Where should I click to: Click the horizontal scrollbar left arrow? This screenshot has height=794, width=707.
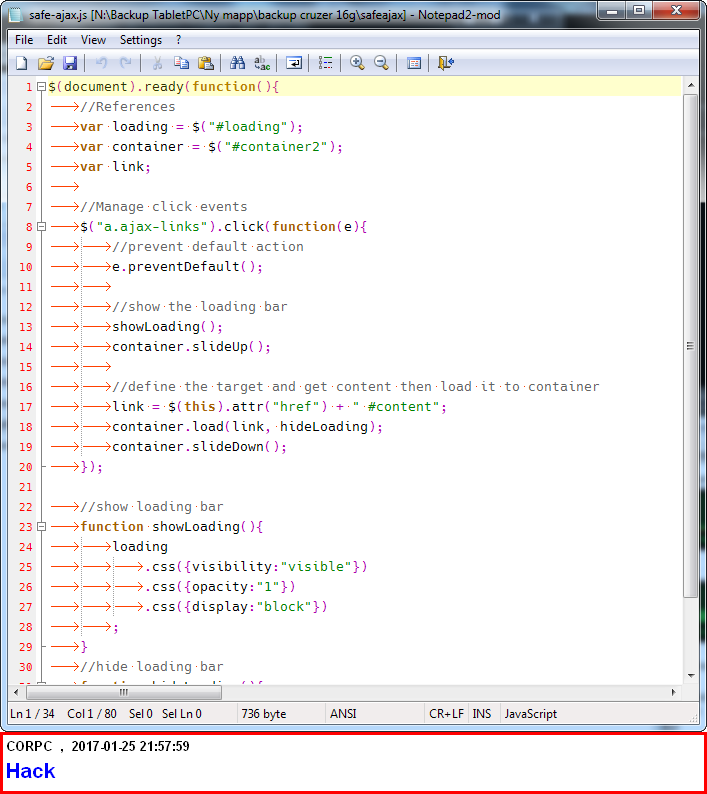click(17, 692)
